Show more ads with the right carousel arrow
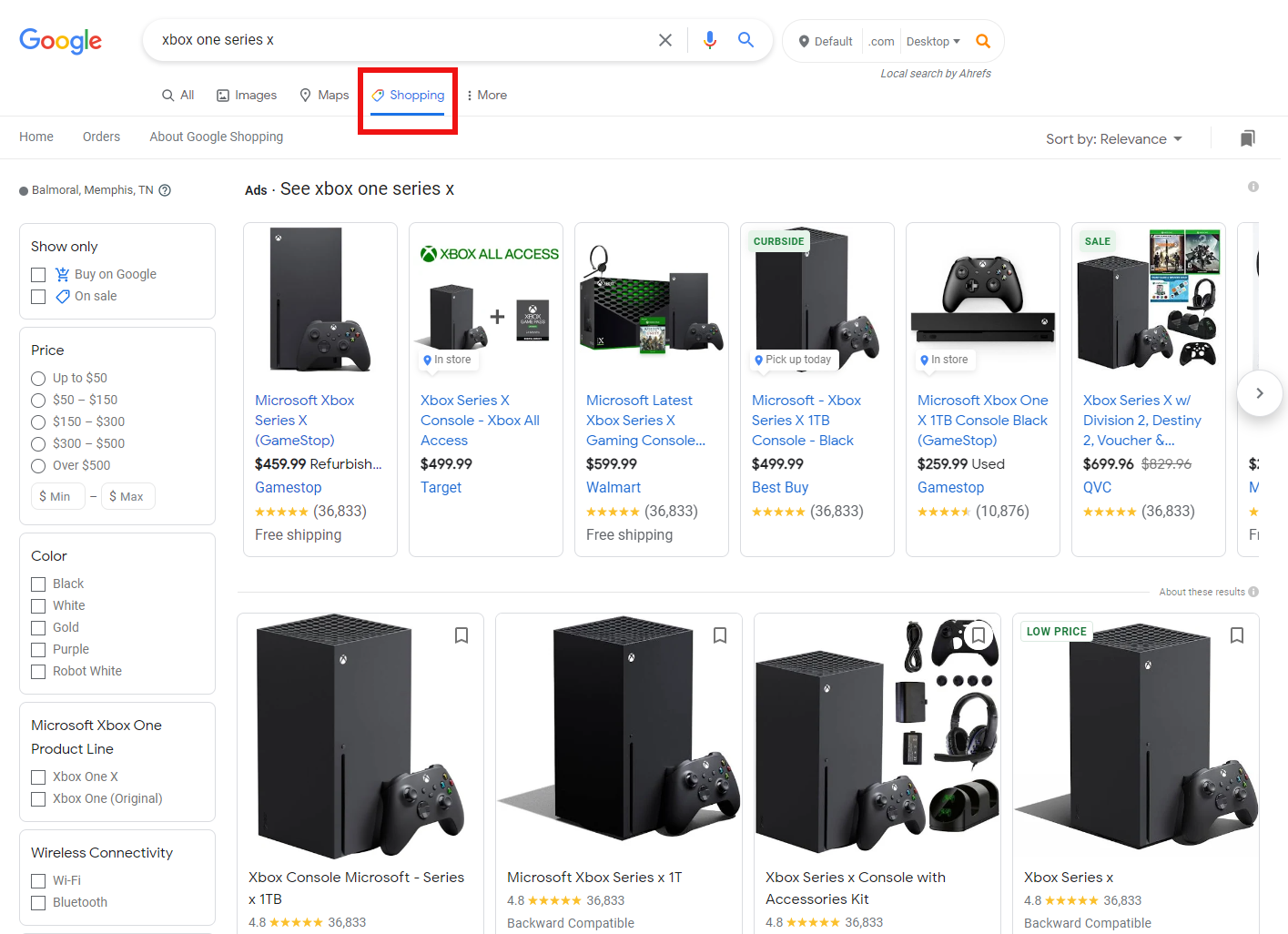The height and width of the screenshot is (934, 1288). click(x=1260, y=392)
